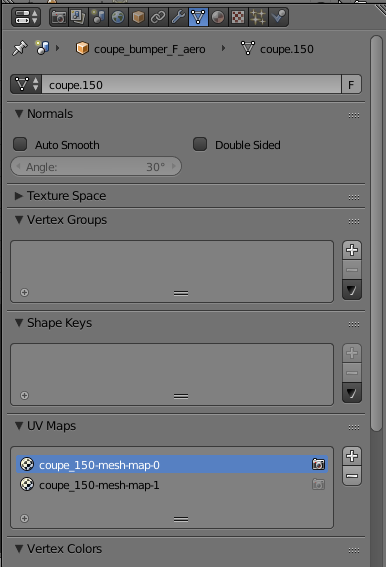This screenshot has width=386, height=567.
Task: Open the Object properties cube tab
Action: 138,17
